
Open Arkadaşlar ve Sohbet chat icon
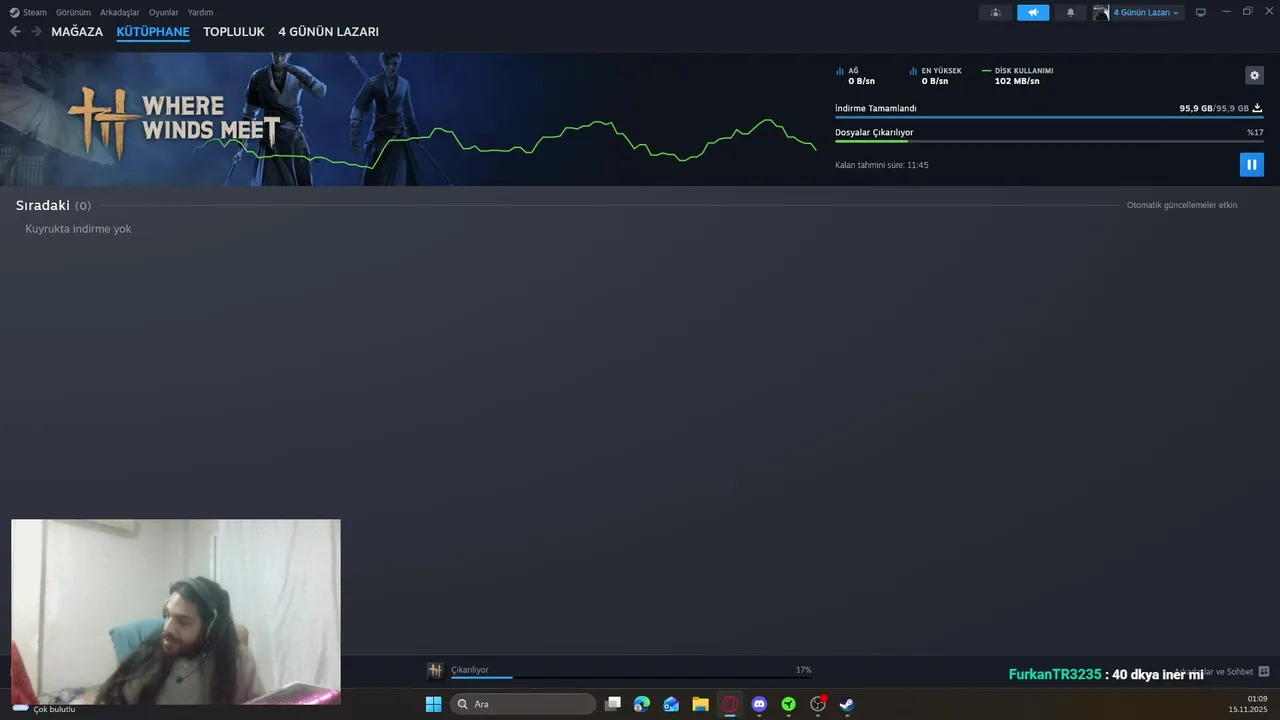[x=1264, y=671]
